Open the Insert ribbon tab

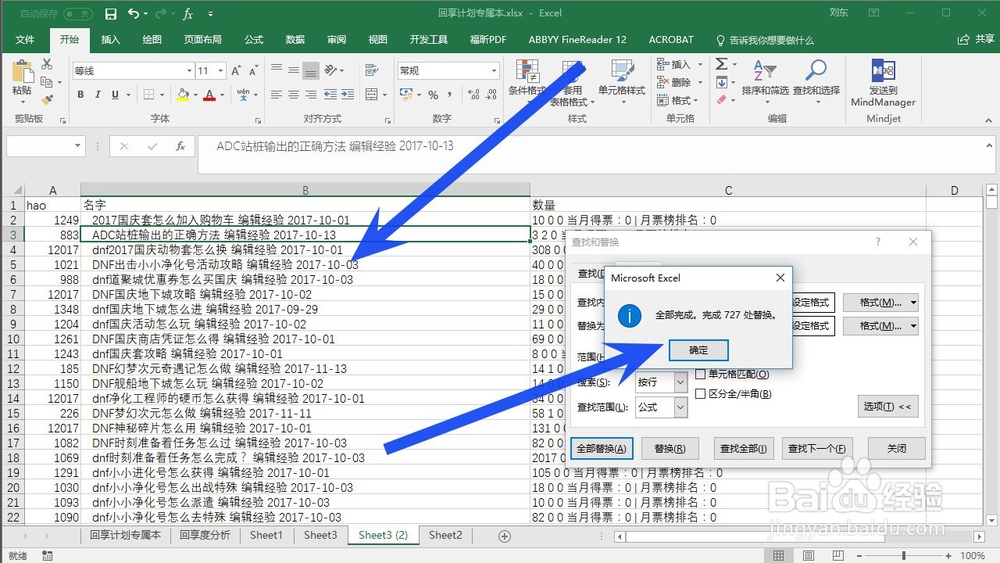(110, 40)
